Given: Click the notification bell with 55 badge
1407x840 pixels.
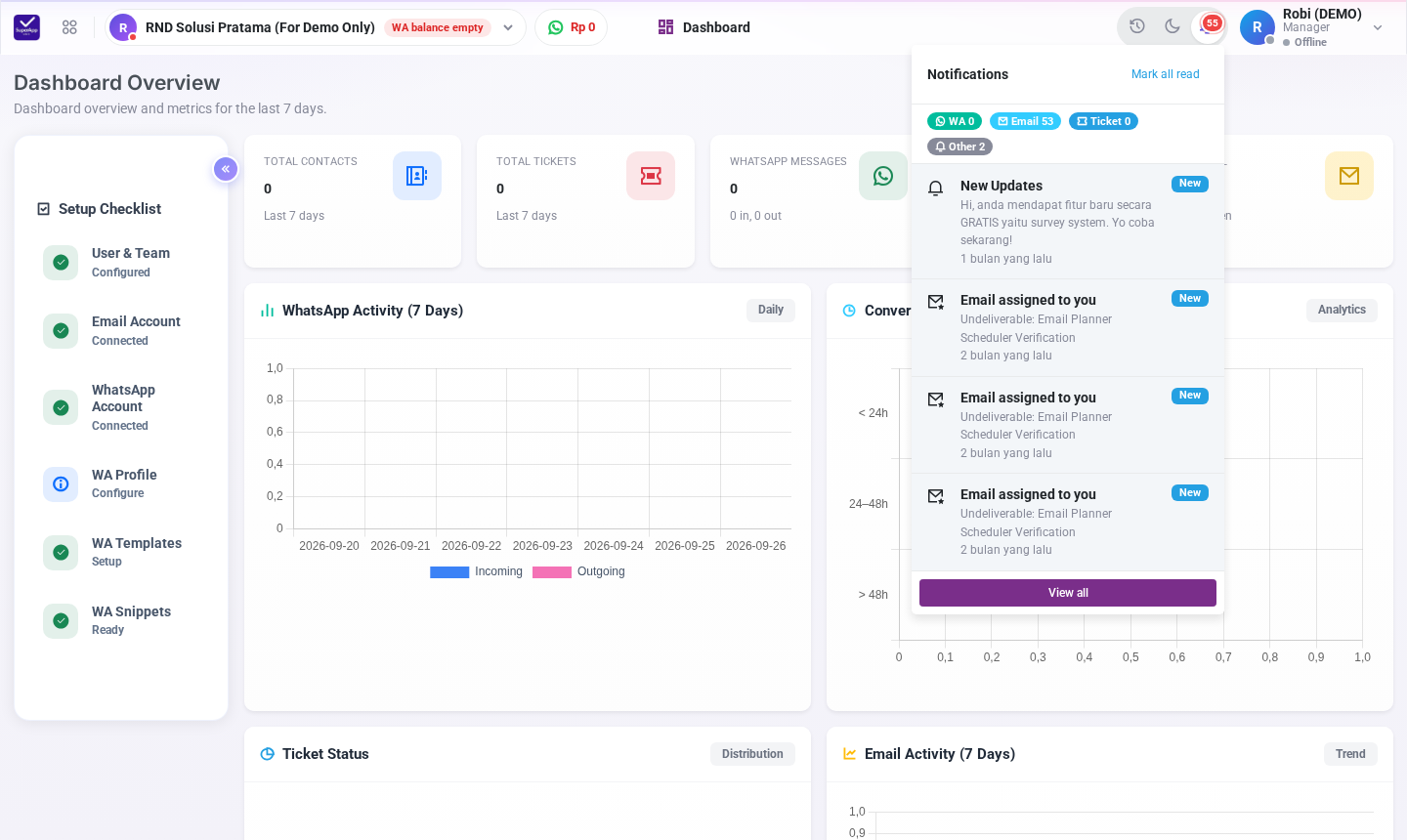Looking at the screenshot, I should pyautogui.click(x=1208, y=26).
